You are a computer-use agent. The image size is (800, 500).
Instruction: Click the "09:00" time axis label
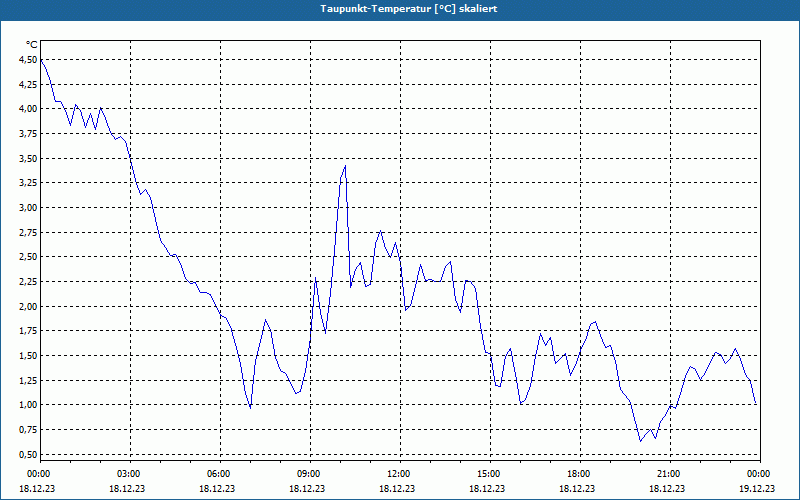click(310, 474)
